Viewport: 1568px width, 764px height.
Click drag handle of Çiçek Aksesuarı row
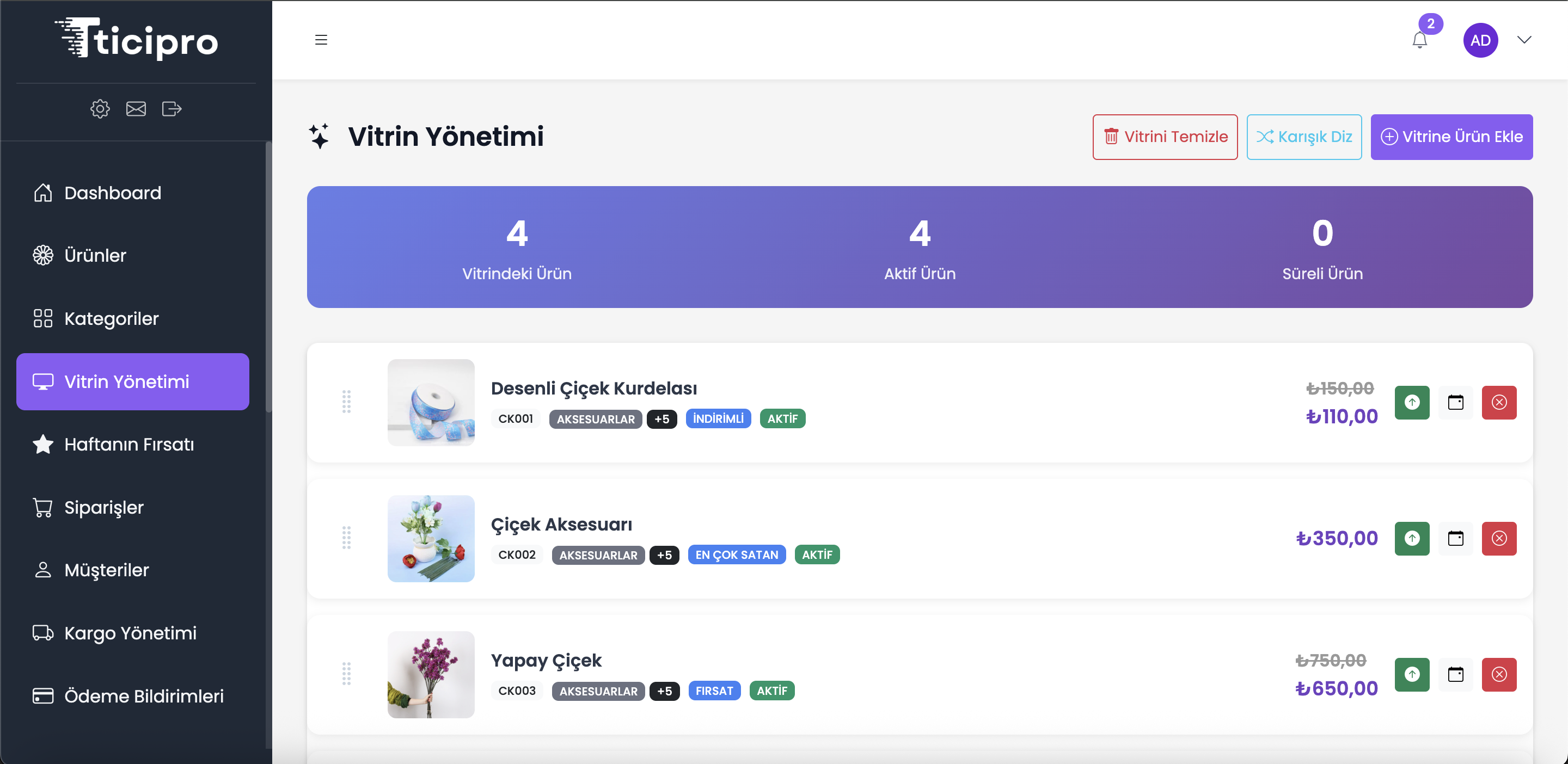point(346,538)
